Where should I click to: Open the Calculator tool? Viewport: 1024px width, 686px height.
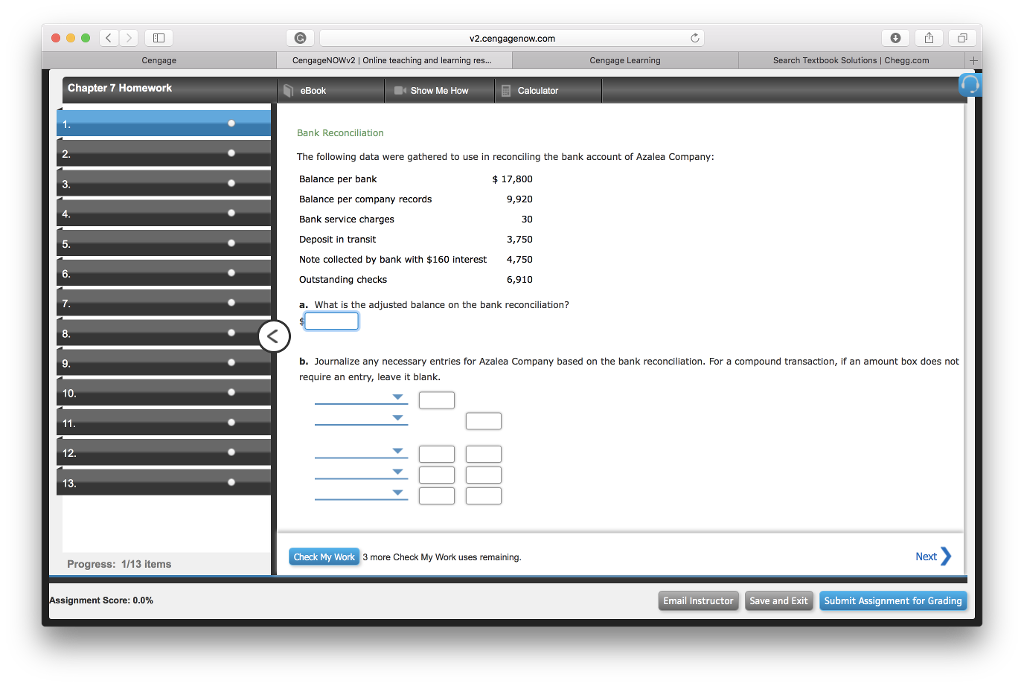point(548,91)
